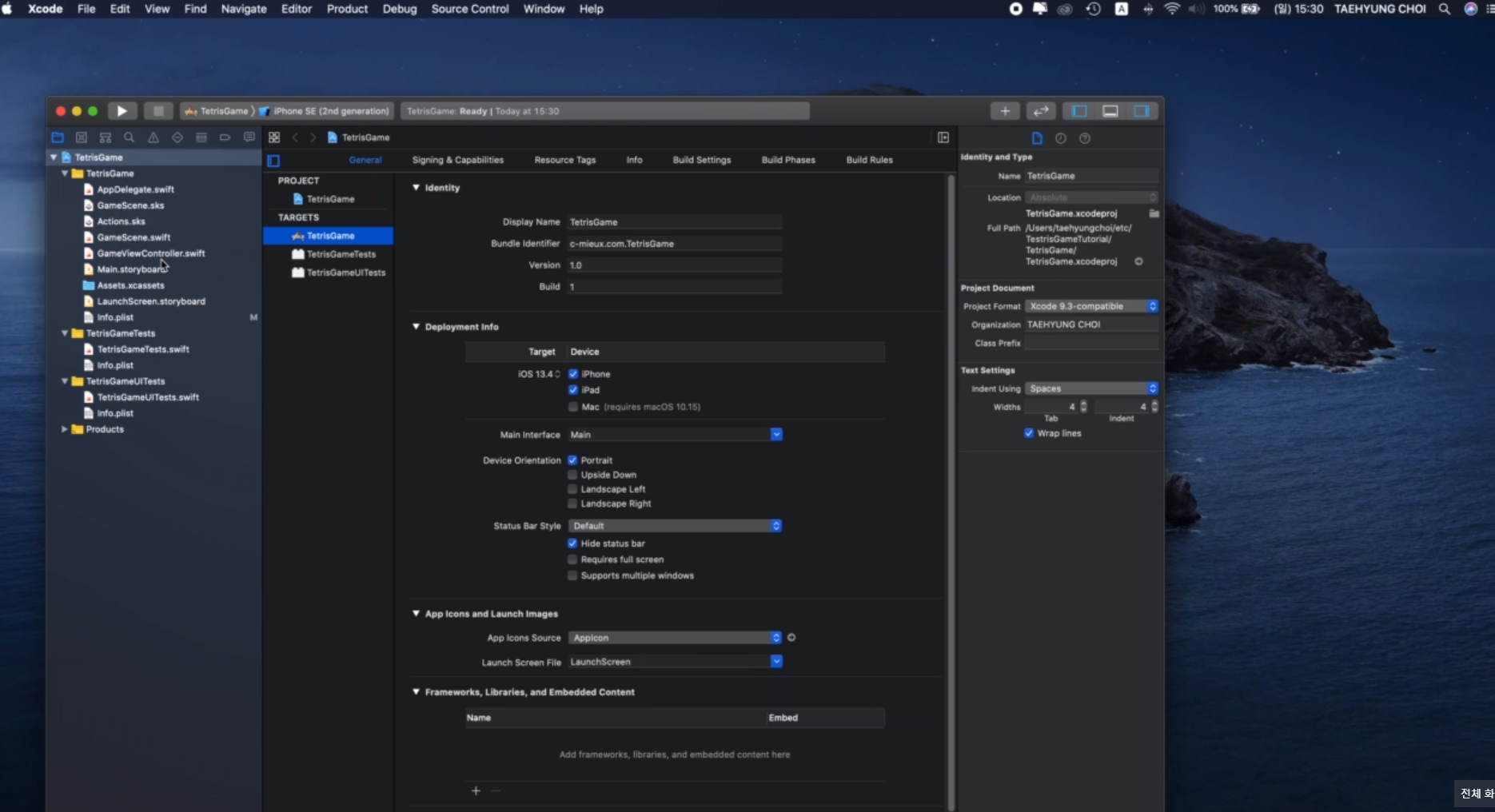Enable the Mac device checkbox
This screenshot has height=812, width=1495.
point(573,407)
